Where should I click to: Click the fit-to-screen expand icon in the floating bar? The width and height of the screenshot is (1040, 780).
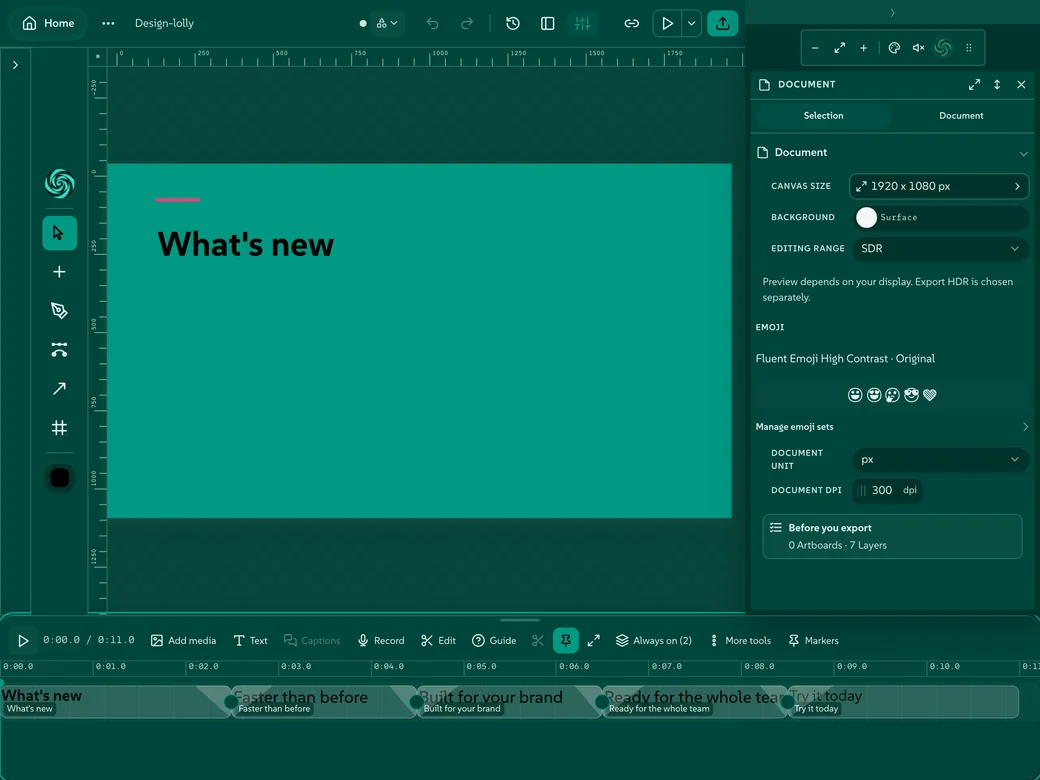(840, 48)
